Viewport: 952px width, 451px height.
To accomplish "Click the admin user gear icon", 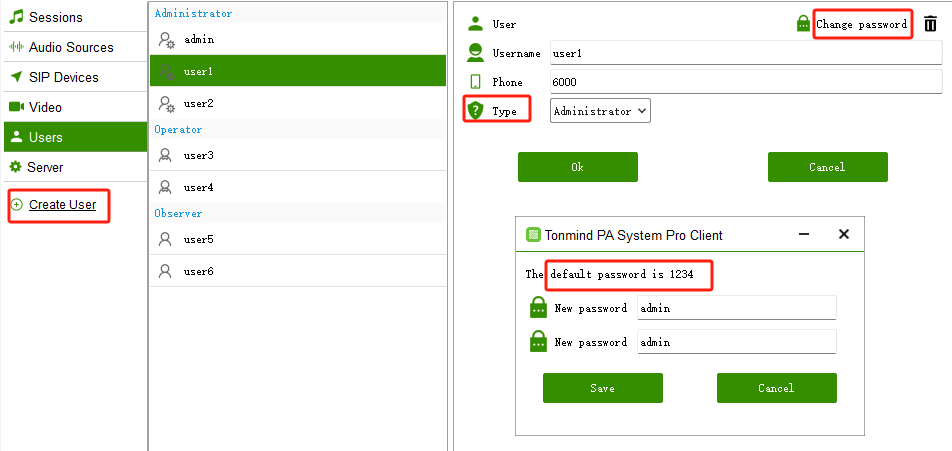I will [x=166, y=40].
